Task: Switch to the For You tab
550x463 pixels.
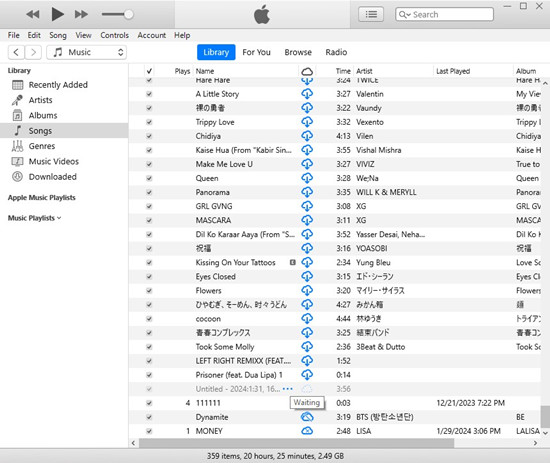Action: 256,52
